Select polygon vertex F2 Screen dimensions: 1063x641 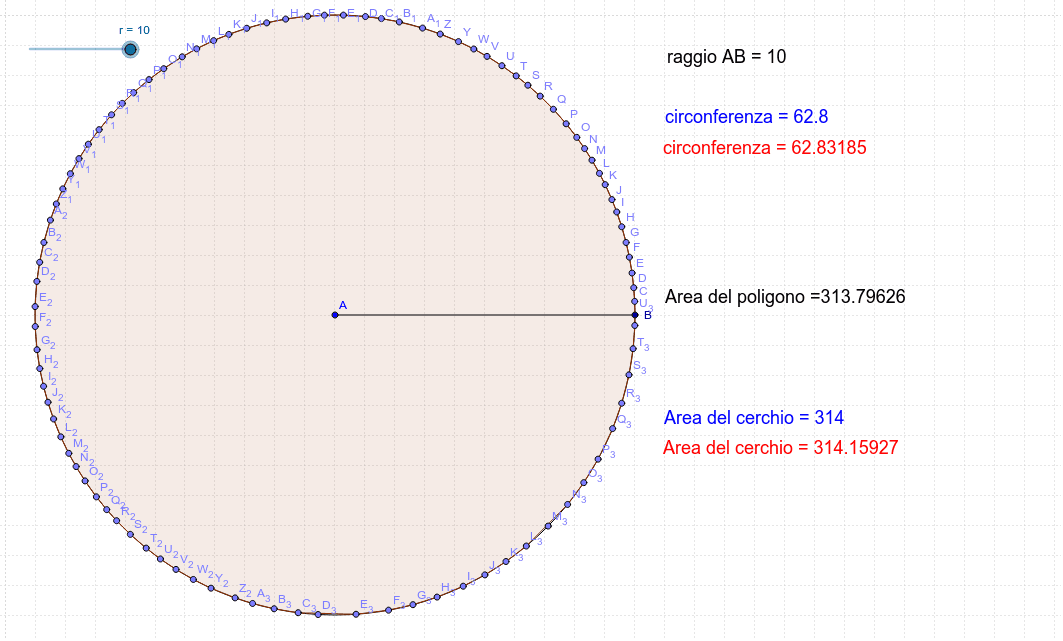(x=35, y=327)
